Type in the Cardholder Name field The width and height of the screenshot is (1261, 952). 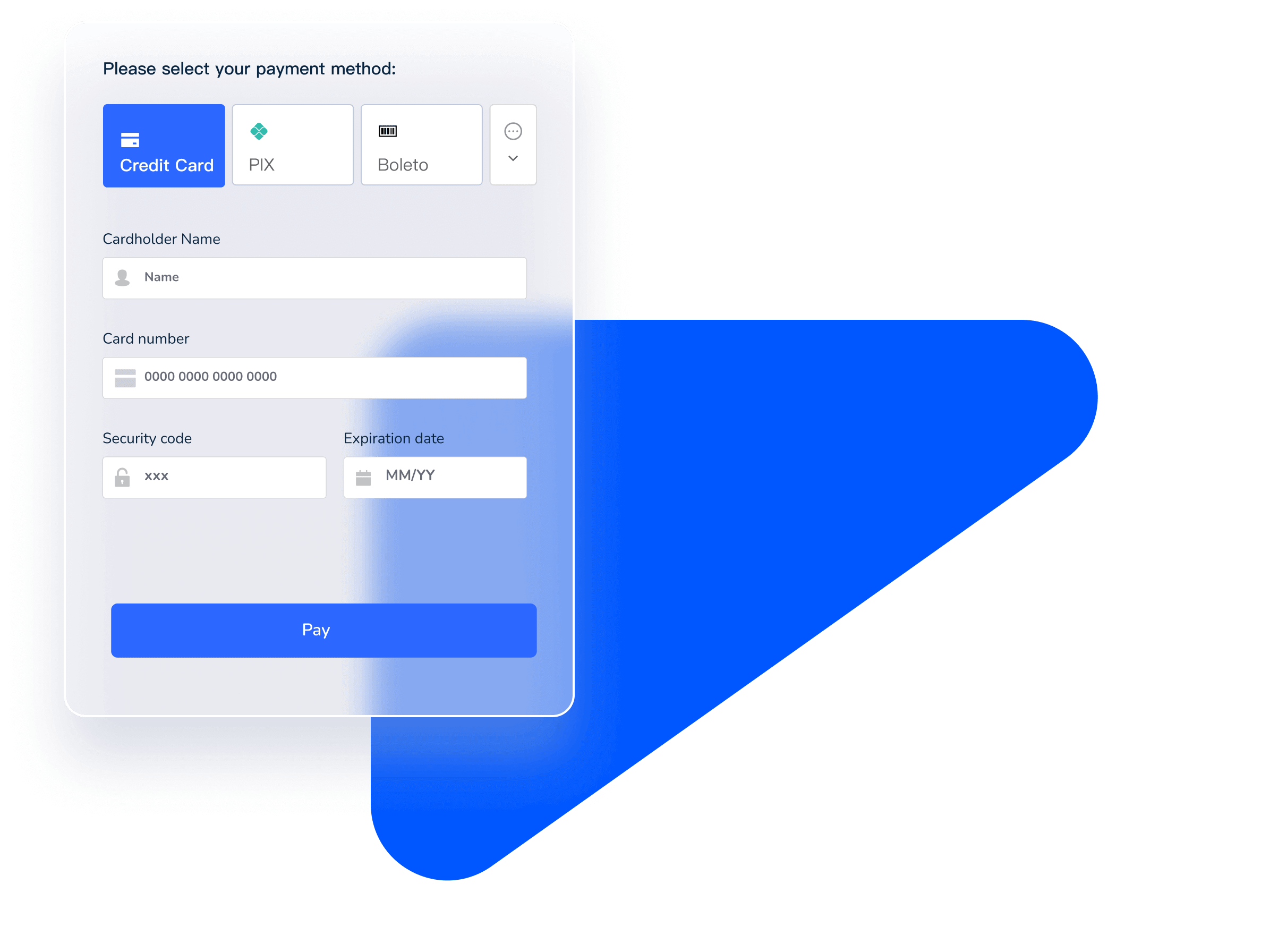315,277
